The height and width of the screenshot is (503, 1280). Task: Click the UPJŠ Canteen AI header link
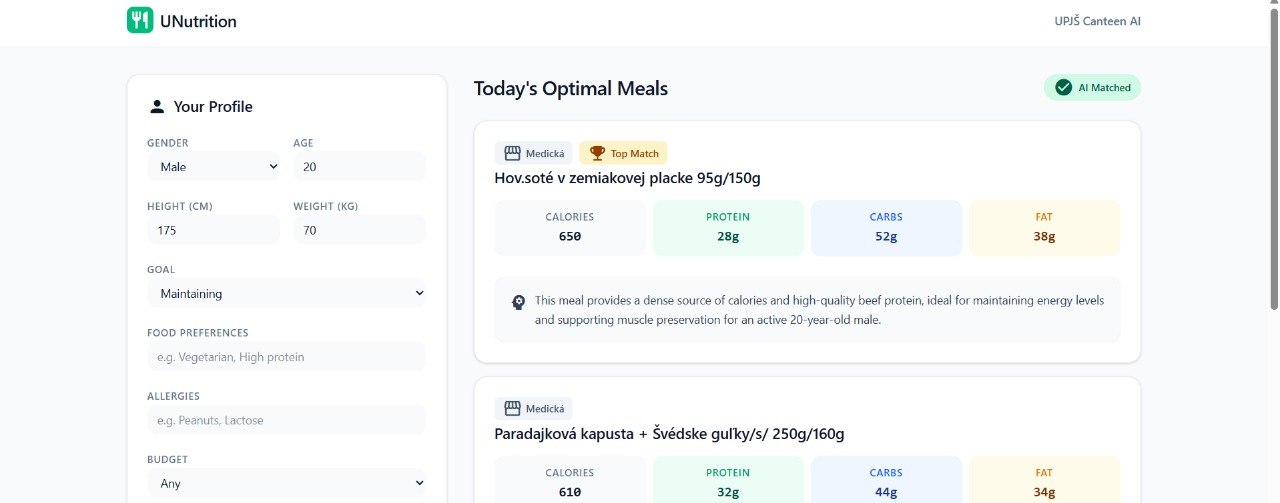click(x=1097, y=21)
